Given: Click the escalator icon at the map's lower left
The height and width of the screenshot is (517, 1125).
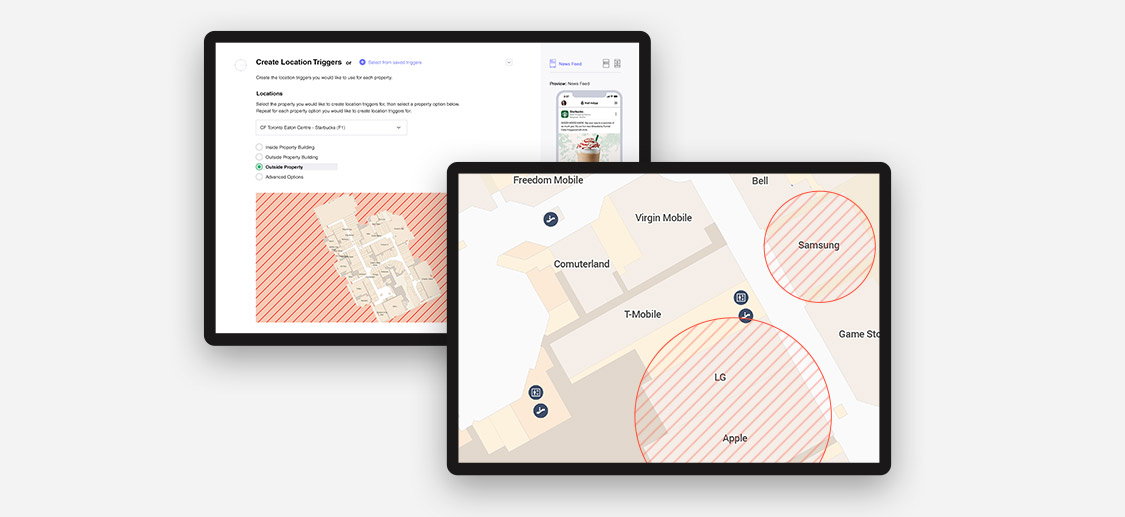Looking at the screenshot, I should point(541,411).
